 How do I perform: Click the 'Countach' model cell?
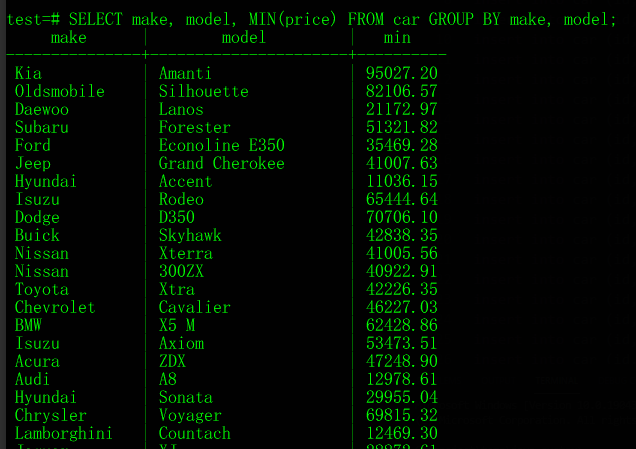195,433
